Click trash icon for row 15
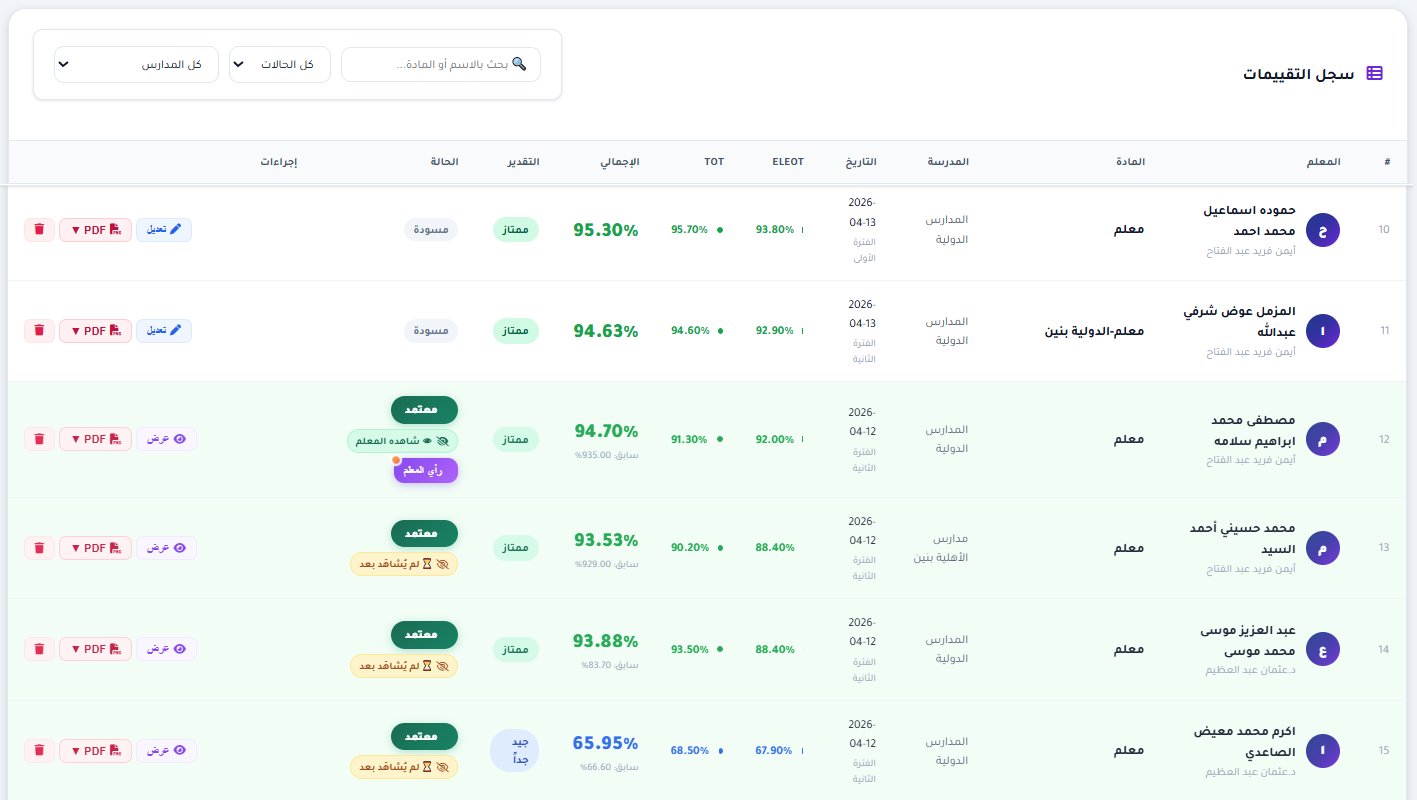The height and width of the screenshot is (800, 1417). pos(39,750)
